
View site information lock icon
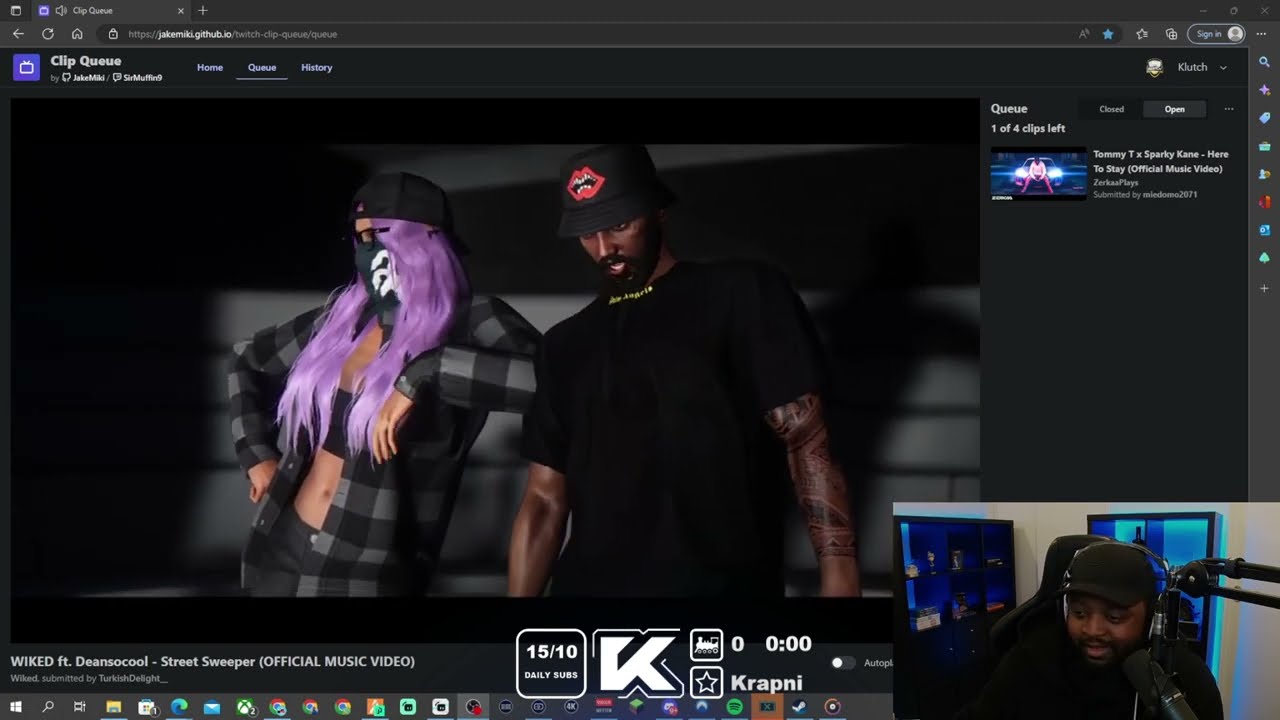pos(113,34)
